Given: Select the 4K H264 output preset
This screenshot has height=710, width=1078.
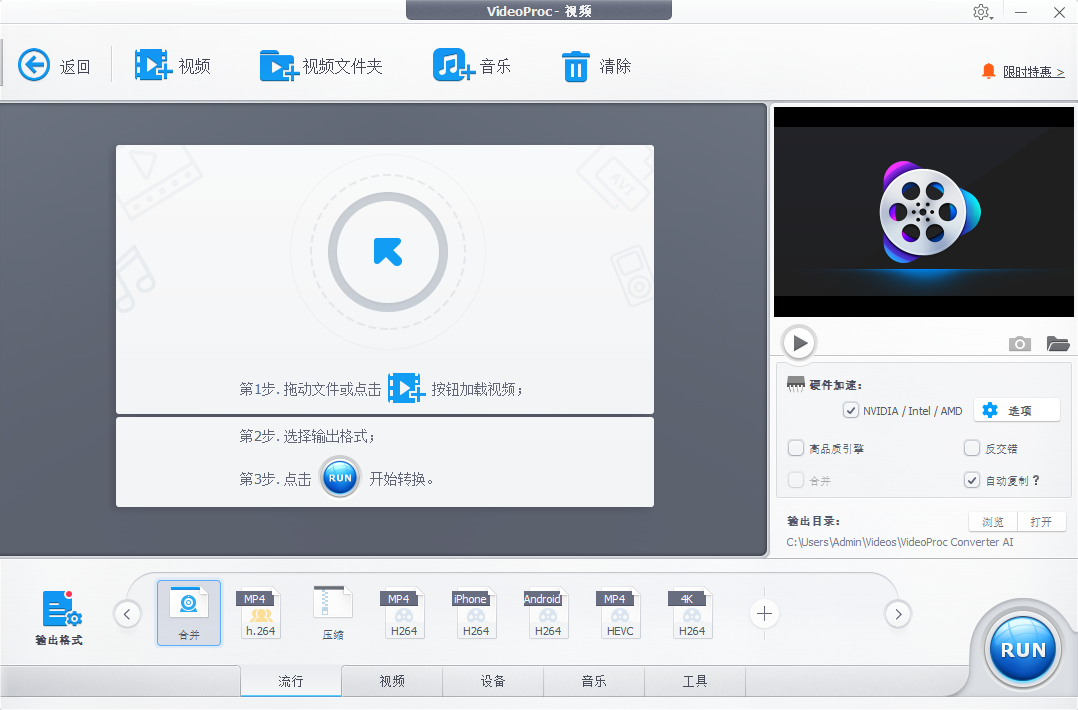Looking at the screenshot, I should coord(691,613).
